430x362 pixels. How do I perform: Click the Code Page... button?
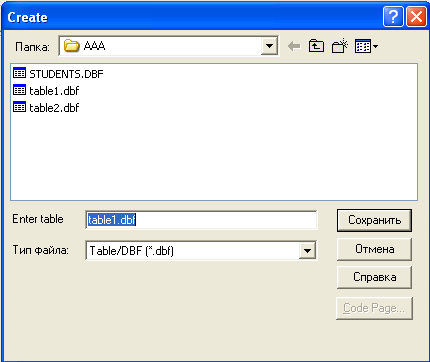click(x=374, y=308)
